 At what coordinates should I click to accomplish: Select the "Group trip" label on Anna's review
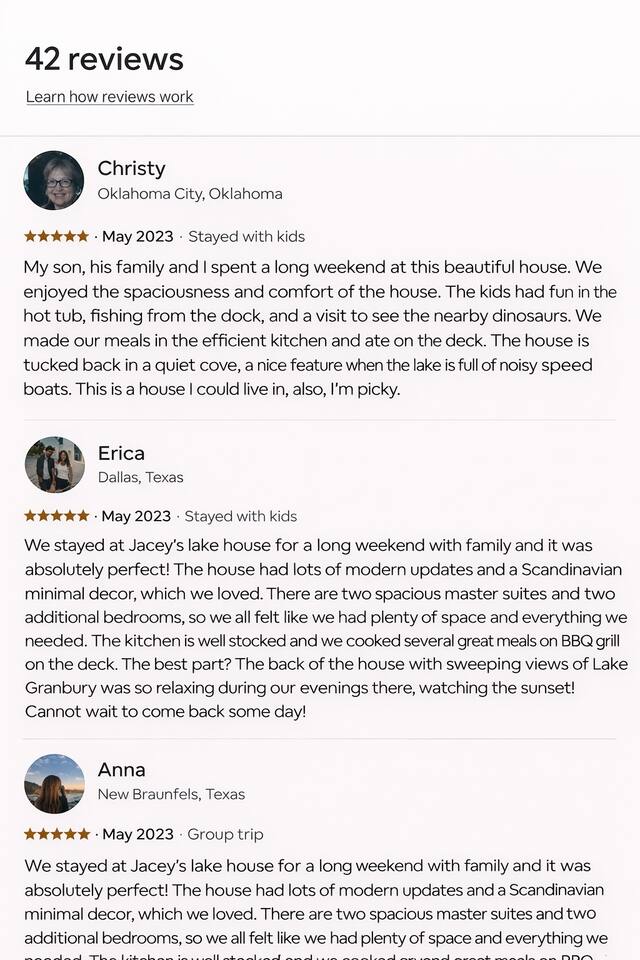225,834
